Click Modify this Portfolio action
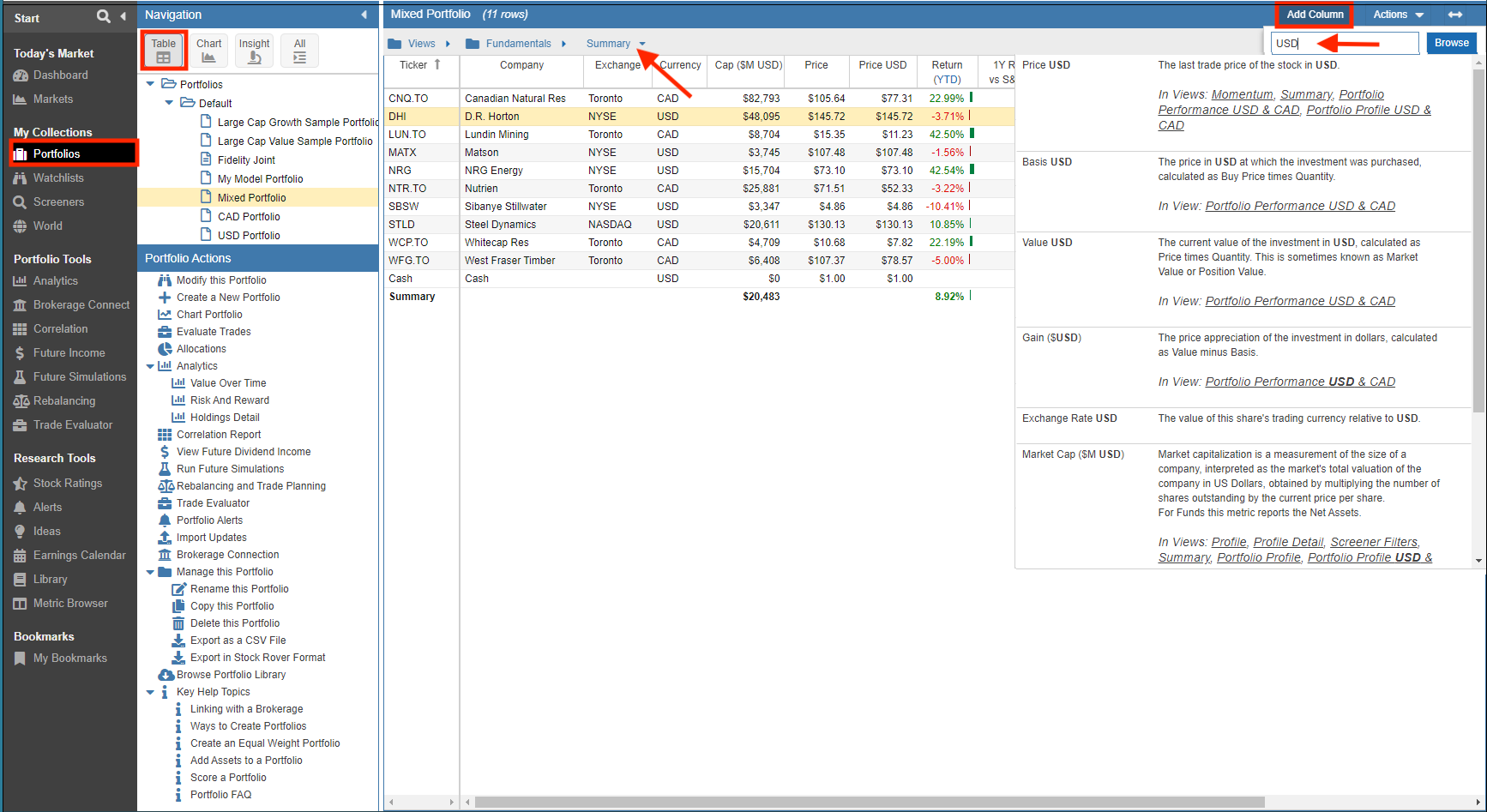Image resolution: width=1487 pixels, height=812 pixels. (221, 280)
